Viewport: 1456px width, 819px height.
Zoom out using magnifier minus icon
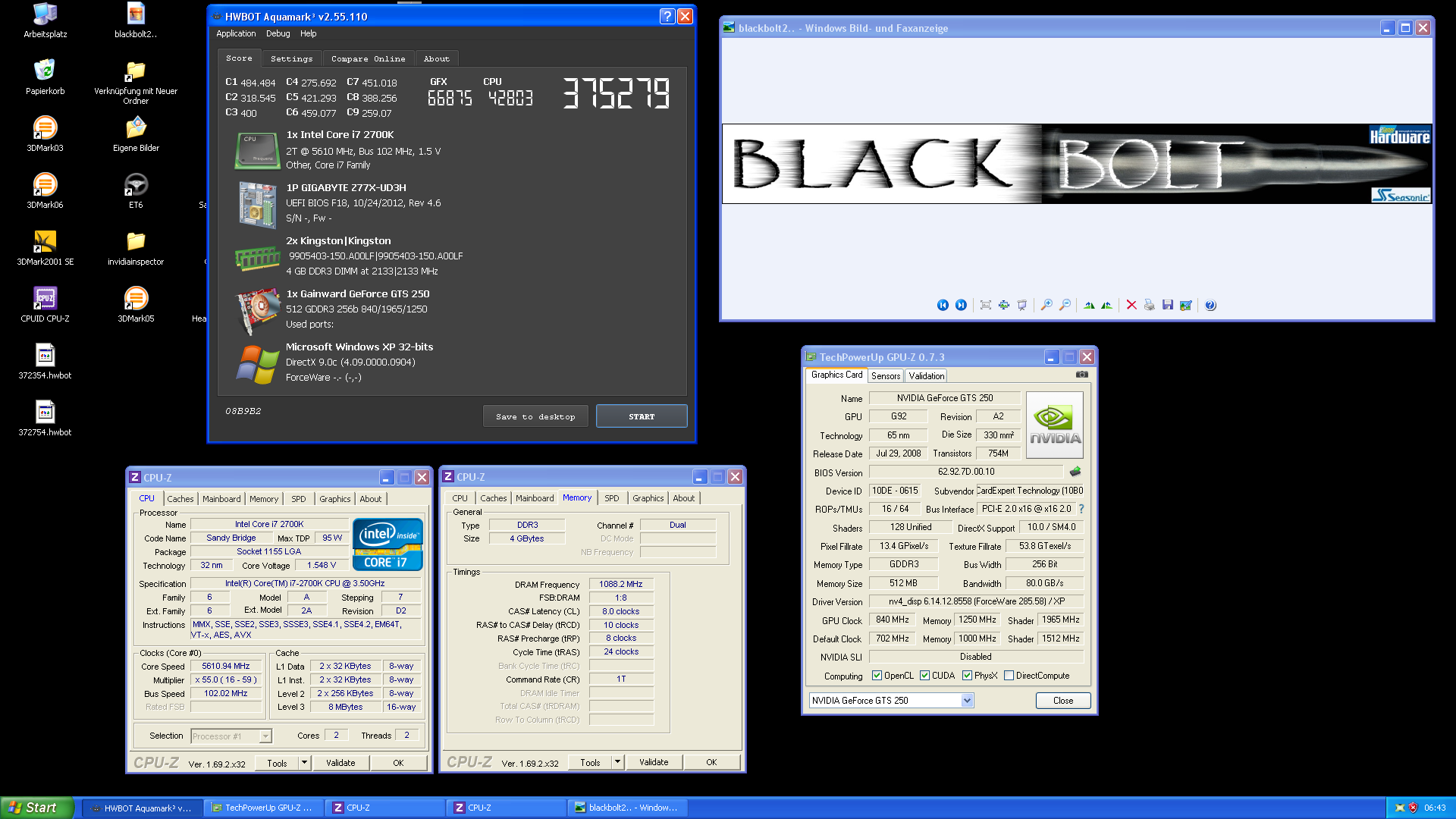coord(1065,305)
